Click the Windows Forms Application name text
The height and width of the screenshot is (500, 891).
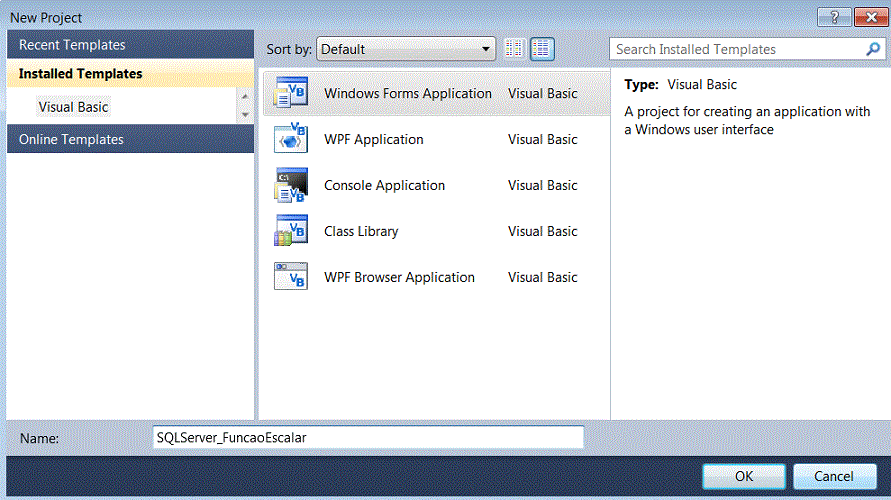click(x=407, y=93)
